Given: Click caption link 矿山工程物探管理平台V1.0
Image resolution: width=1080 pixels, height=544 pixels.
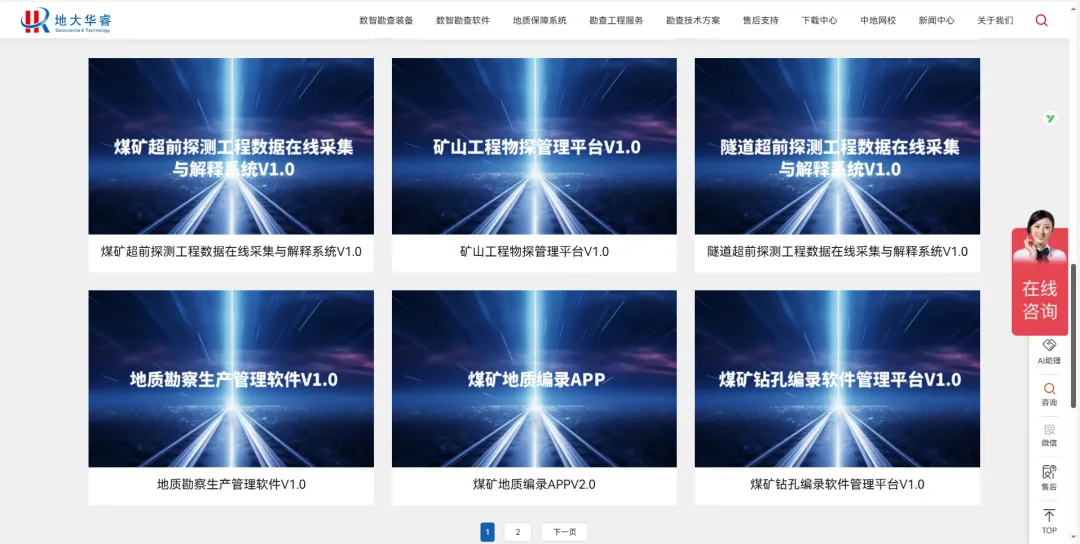Looking at the screenshot, I should (534, 252).
